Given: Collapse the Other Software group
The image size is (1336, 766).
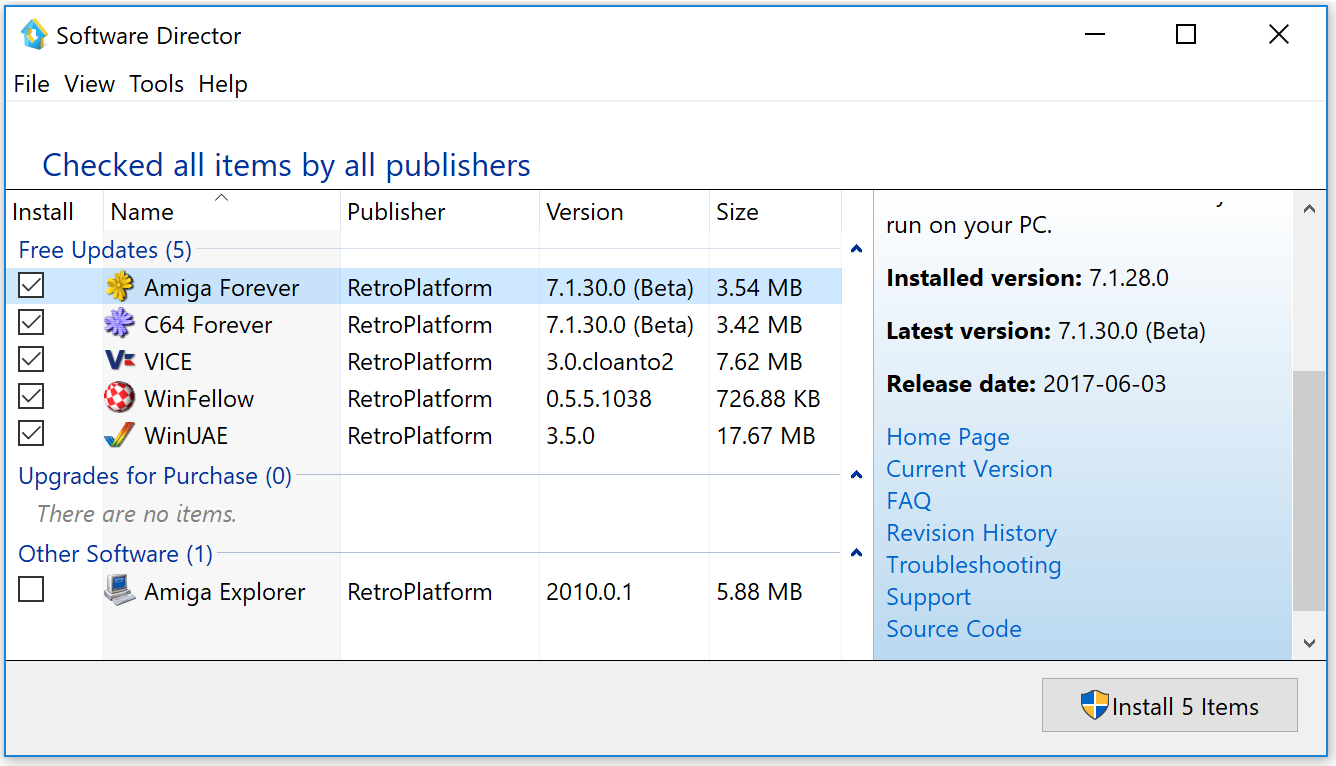Looking at the screenshot, I should click(x=856, y=553).
